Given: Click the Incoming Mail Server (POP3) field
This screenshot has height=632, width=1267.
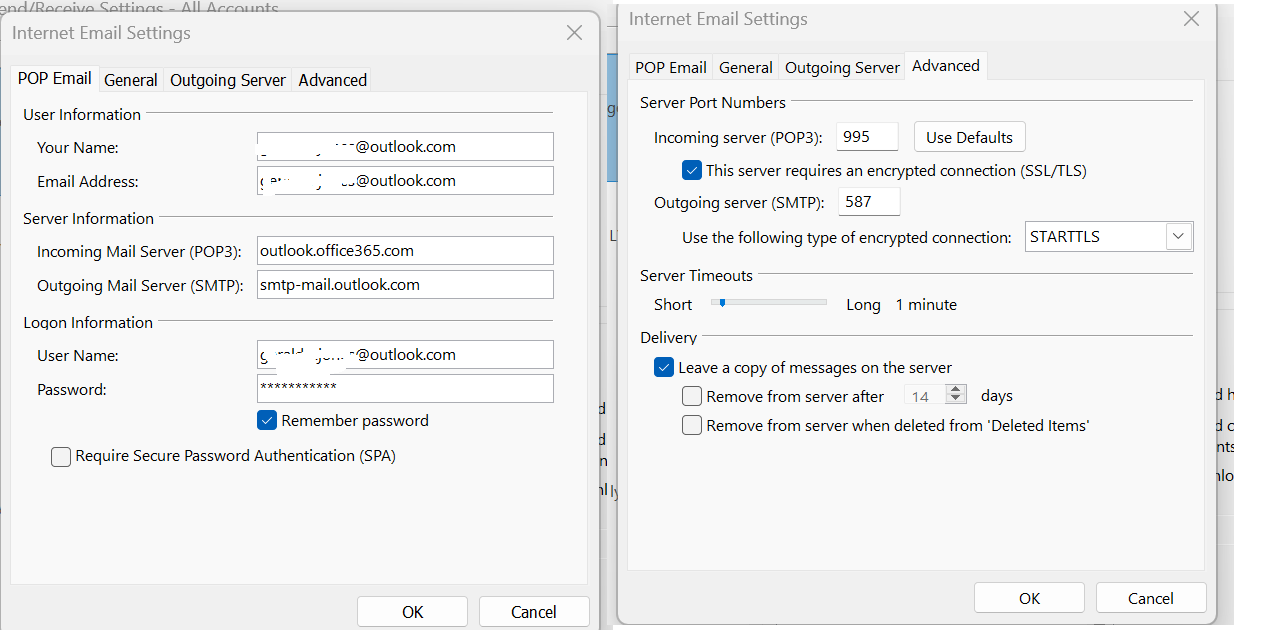Looking at the screenshot, I should coord(404,250).
